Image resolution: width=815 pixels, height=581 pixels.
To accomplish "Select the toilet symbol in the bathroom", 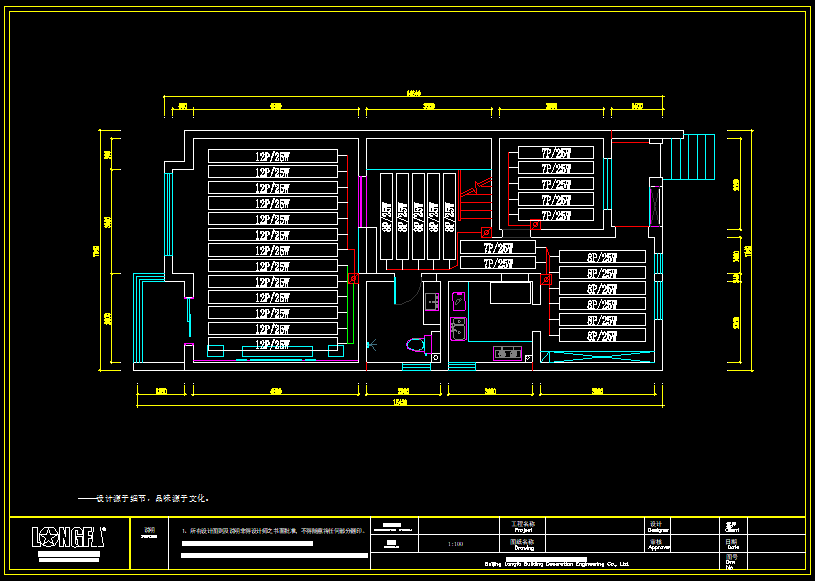I will click(415, 345).
